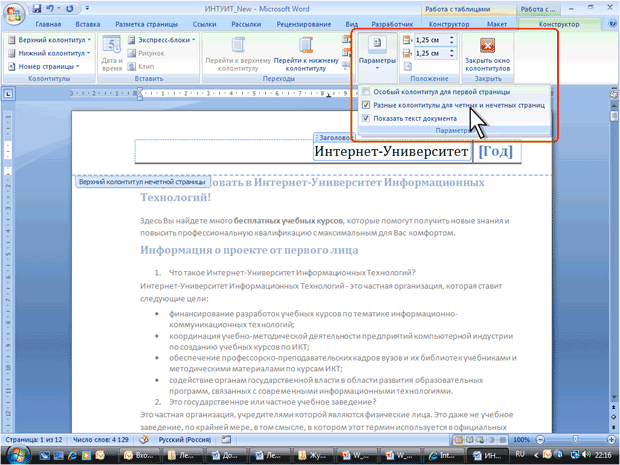This screenshot has width=620, height=465.
Task: Expand Нижний колонтитул gallery
Action: pyautogui.click(x=50, y=53)
